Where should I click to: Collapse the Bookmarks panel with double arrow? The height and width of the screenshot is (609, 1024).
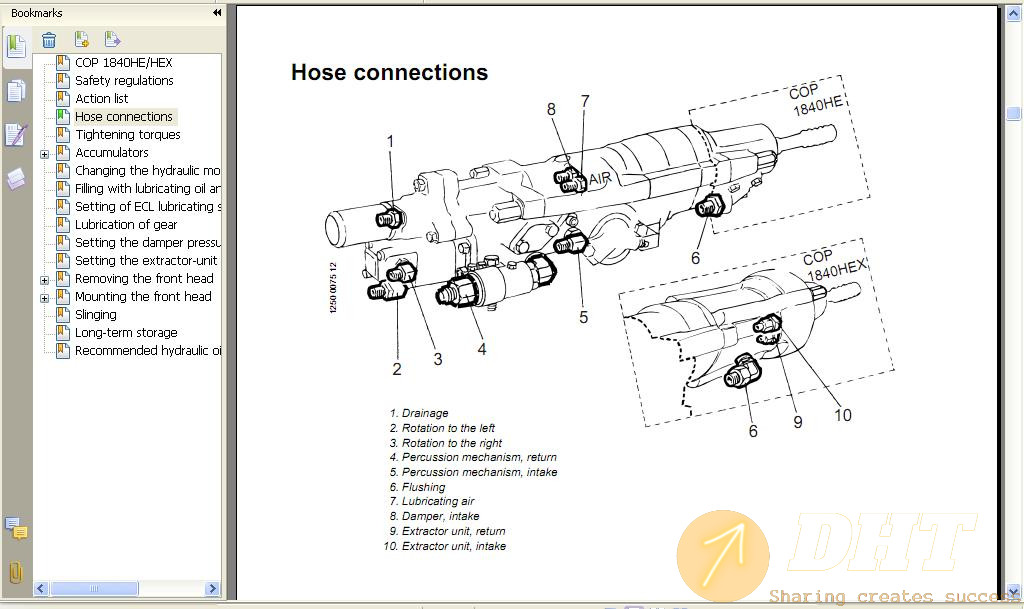pyautogui.click(x=217, y=12)
